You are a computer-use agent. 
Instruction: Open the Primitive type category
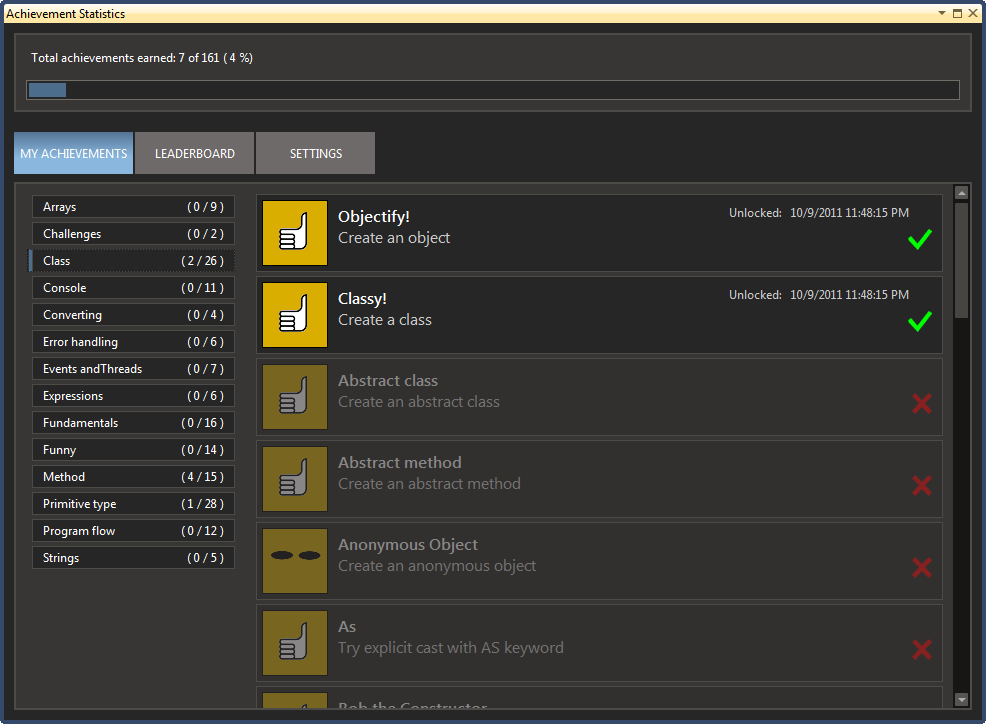pyautogui.click(x=133, y=504)
